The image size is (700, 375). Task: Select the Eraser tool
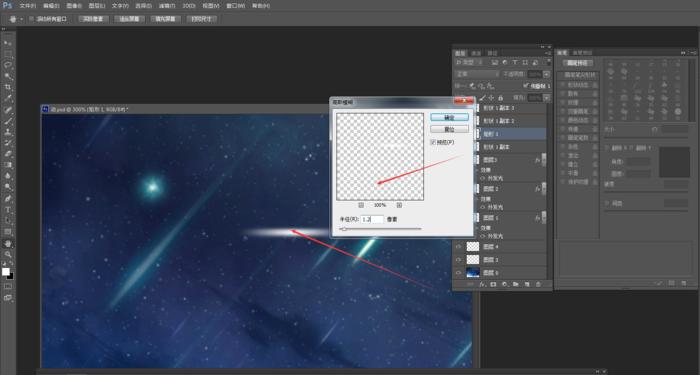click(x=8, y=154)
